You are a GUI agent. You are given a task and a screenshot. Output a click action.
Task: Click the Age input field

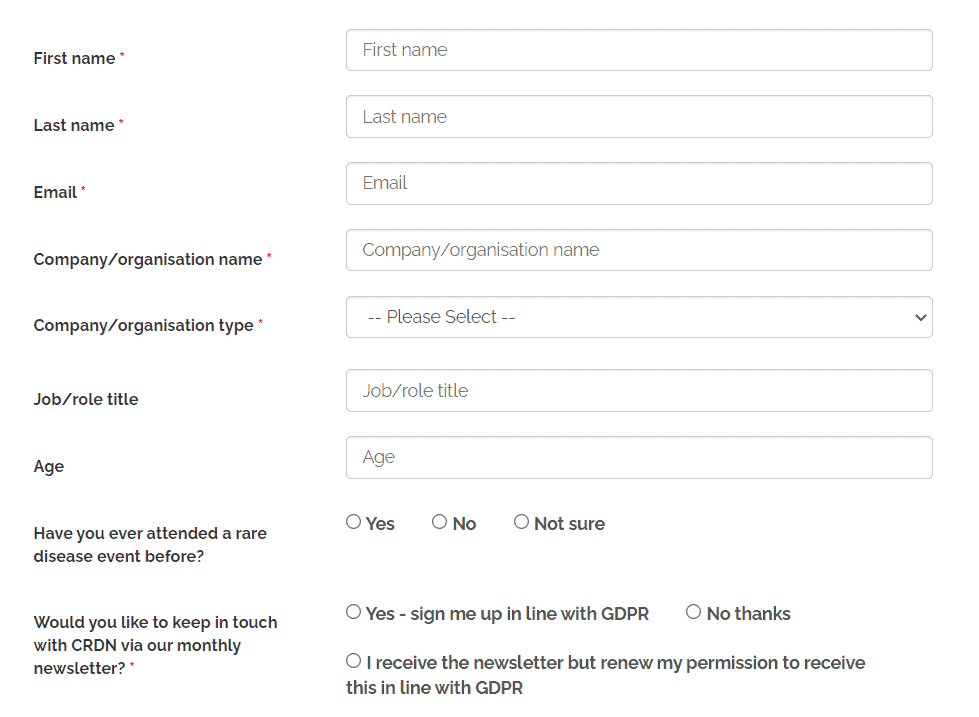[639, 457]
